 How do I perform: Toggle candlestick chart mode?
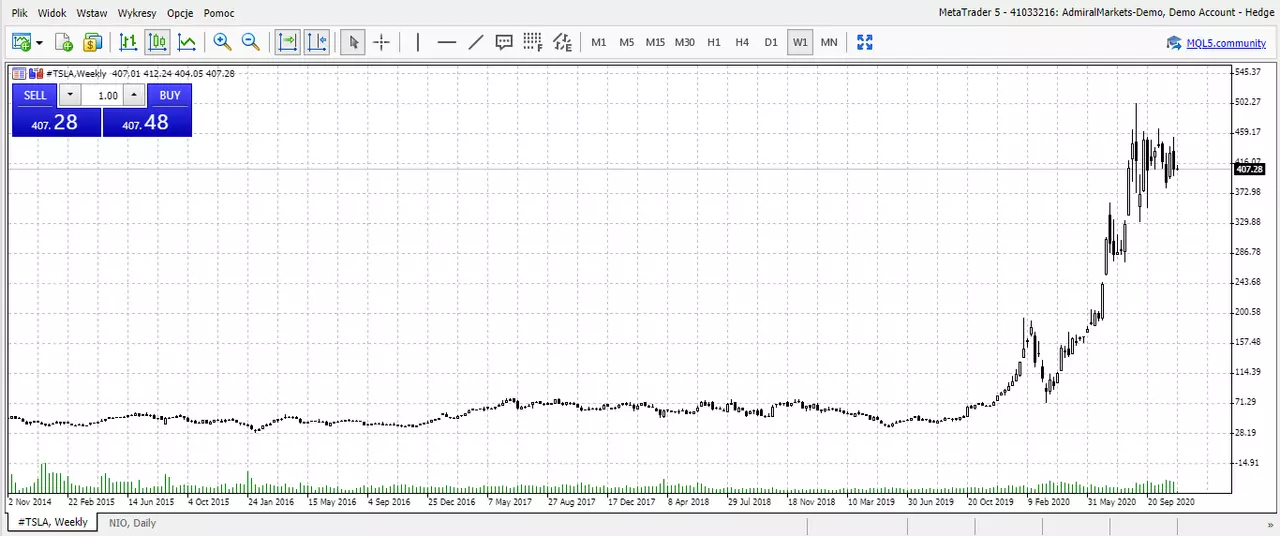pos(157,42)
